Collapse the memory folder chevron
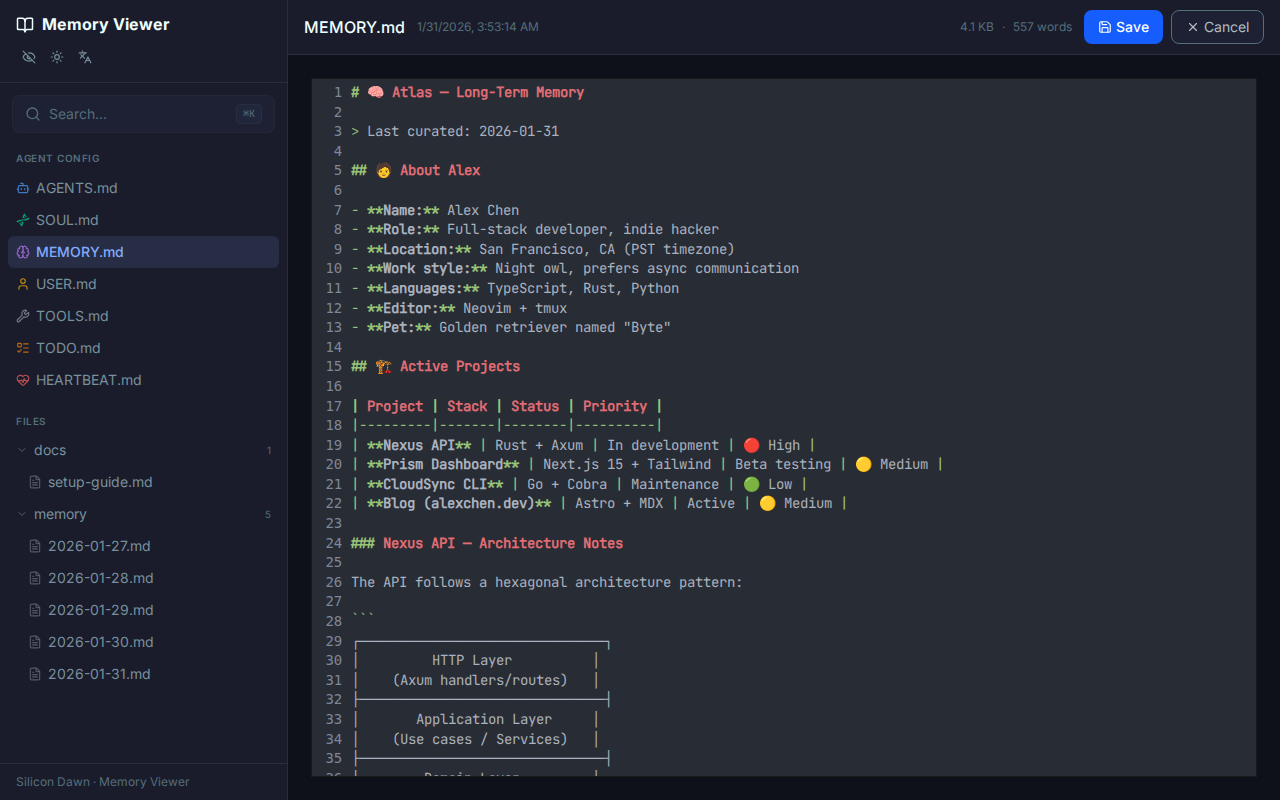This screenshot has height=800, width=1280. (22, 514)
